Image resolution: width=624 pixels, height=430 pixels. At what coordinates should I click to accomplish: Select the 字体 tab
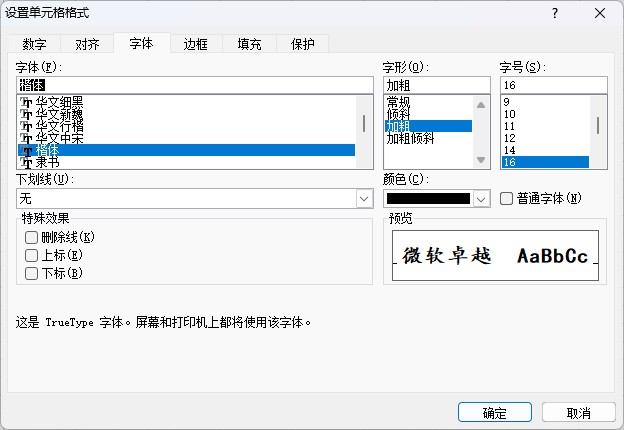[141, 43]
